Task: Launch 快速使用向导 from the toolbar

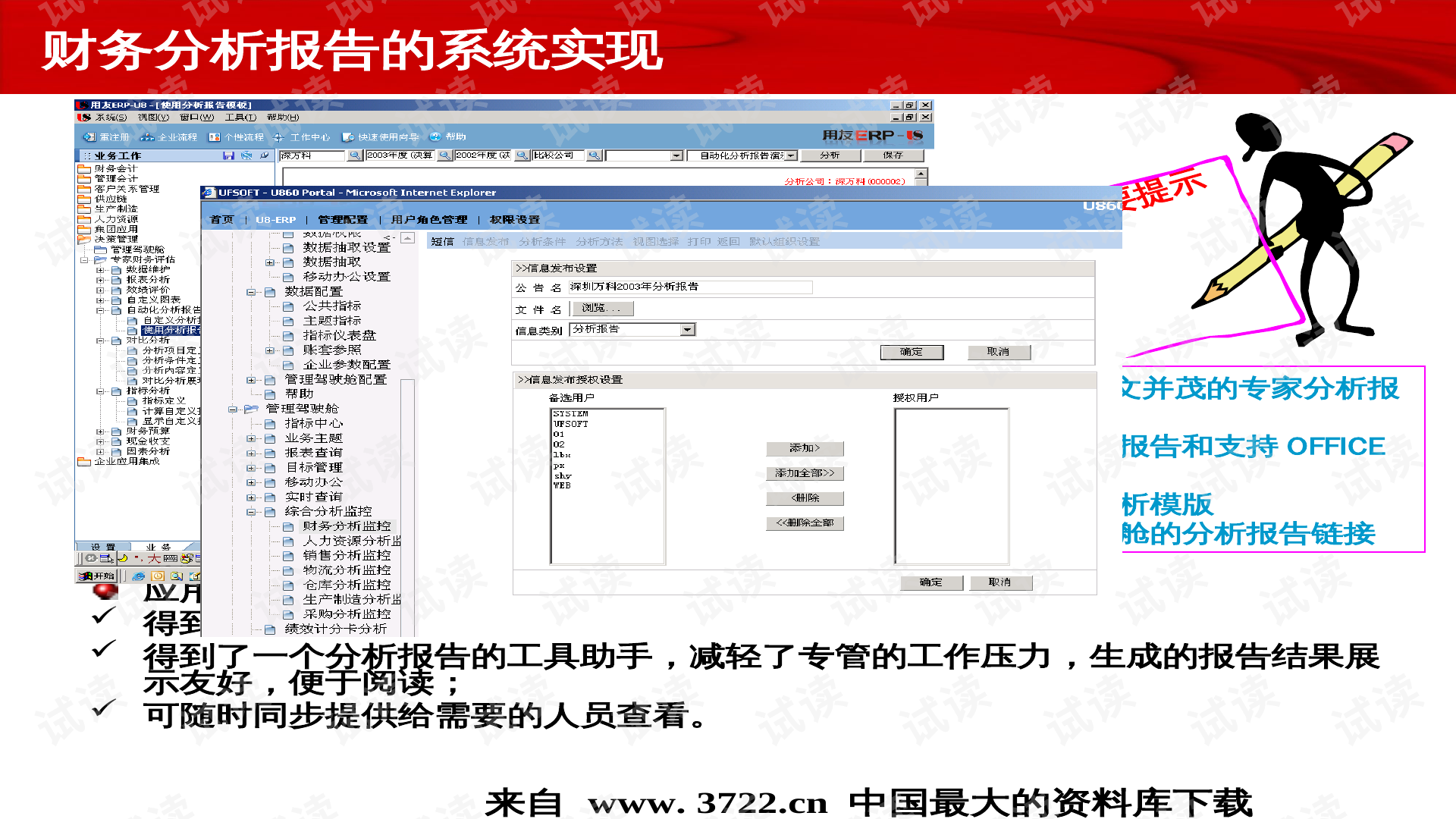Action: point(381,137)
